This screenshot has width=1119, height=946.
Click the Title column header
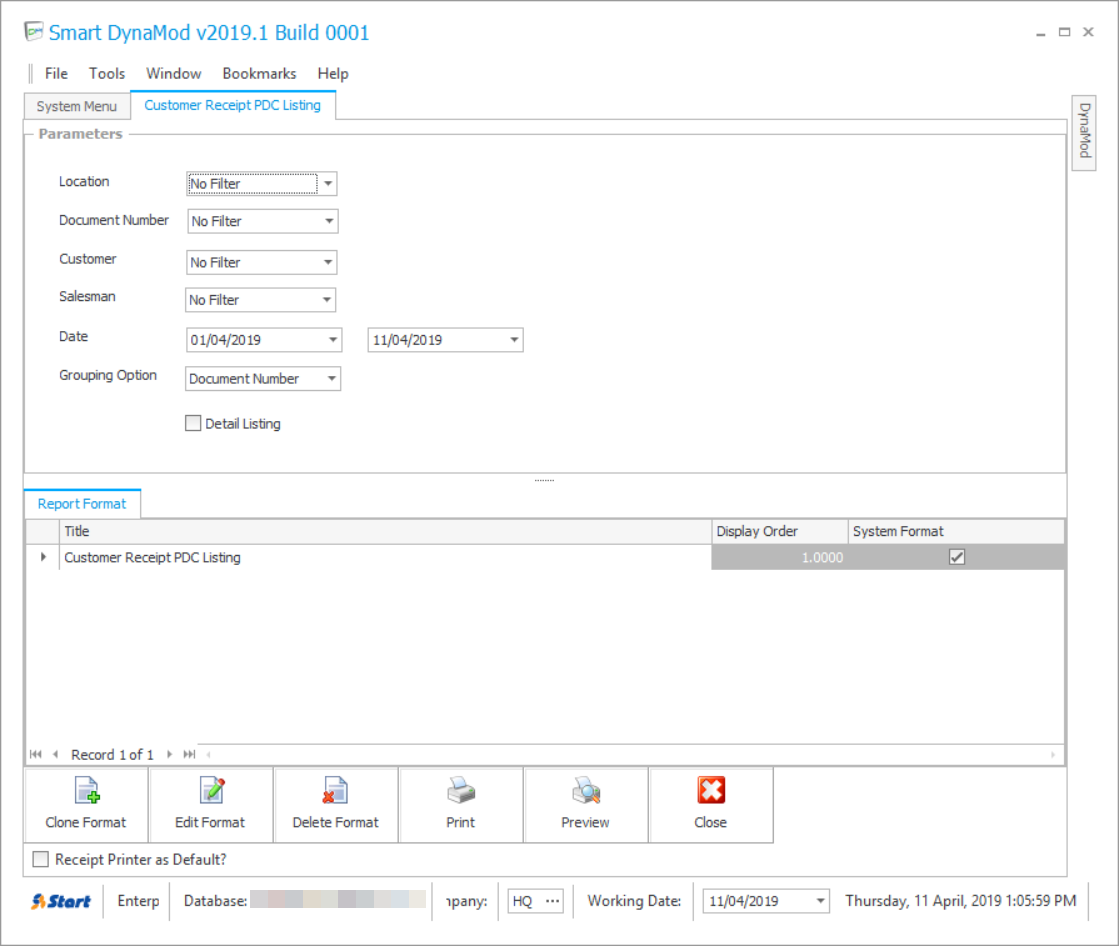pos(385,532)
